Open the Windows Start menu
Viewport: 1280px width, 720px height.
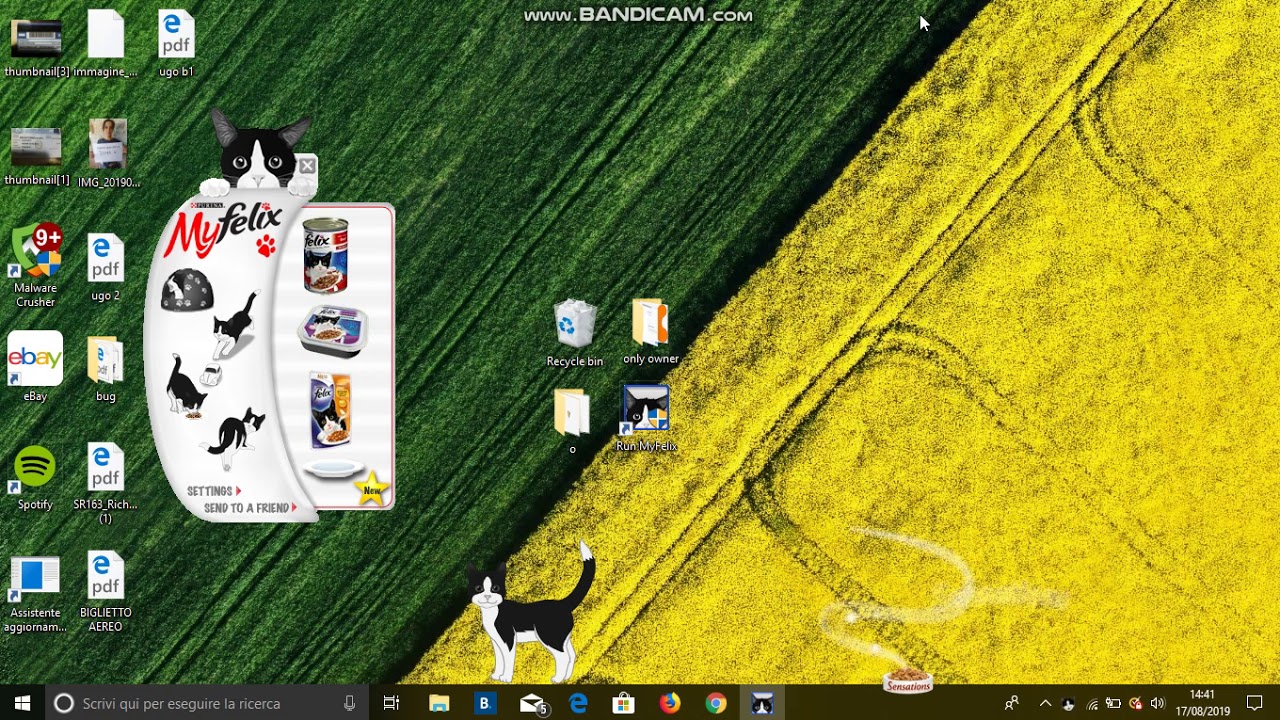(22, 703)
